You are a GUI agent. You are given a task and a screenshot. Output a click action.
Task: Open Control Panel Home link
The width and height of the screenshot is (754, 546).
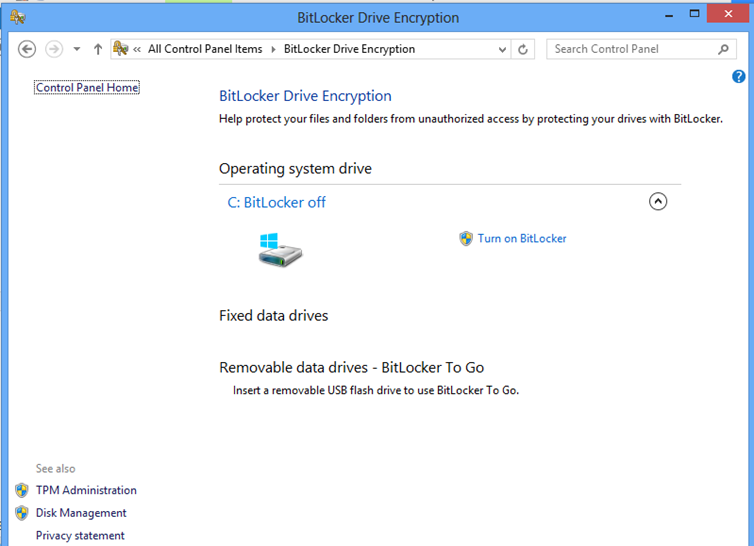pos(87,88)
